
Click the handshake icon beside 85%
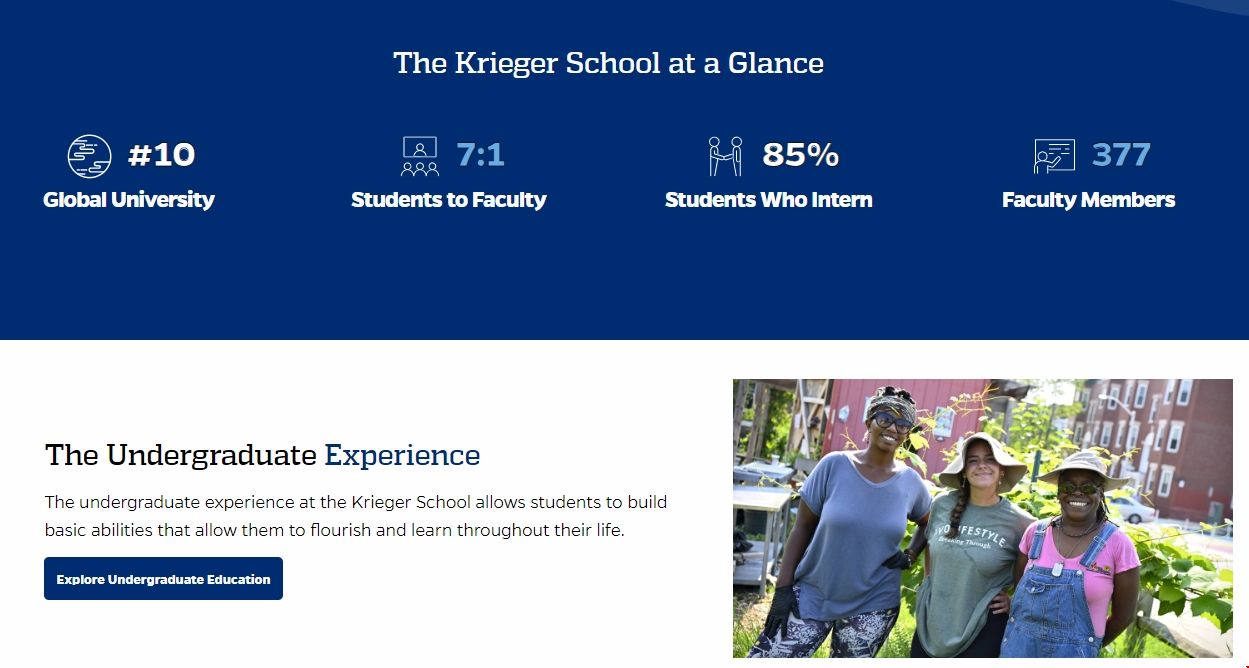click(725, 156)
